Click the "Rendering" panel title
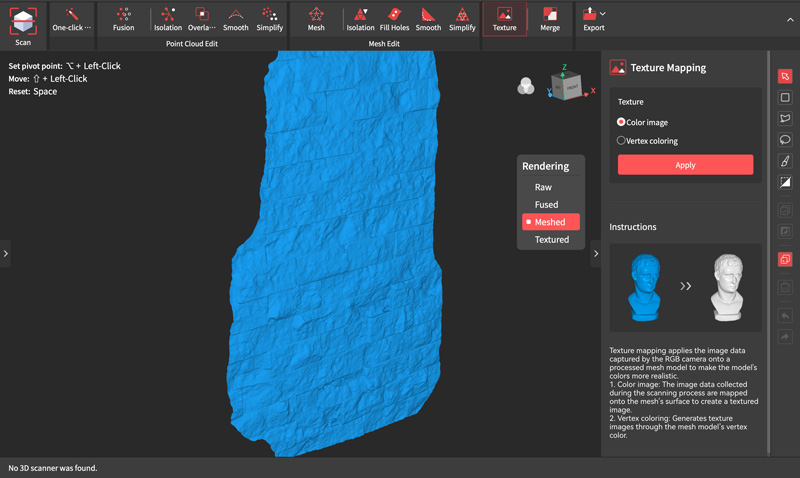 [545, 166]
